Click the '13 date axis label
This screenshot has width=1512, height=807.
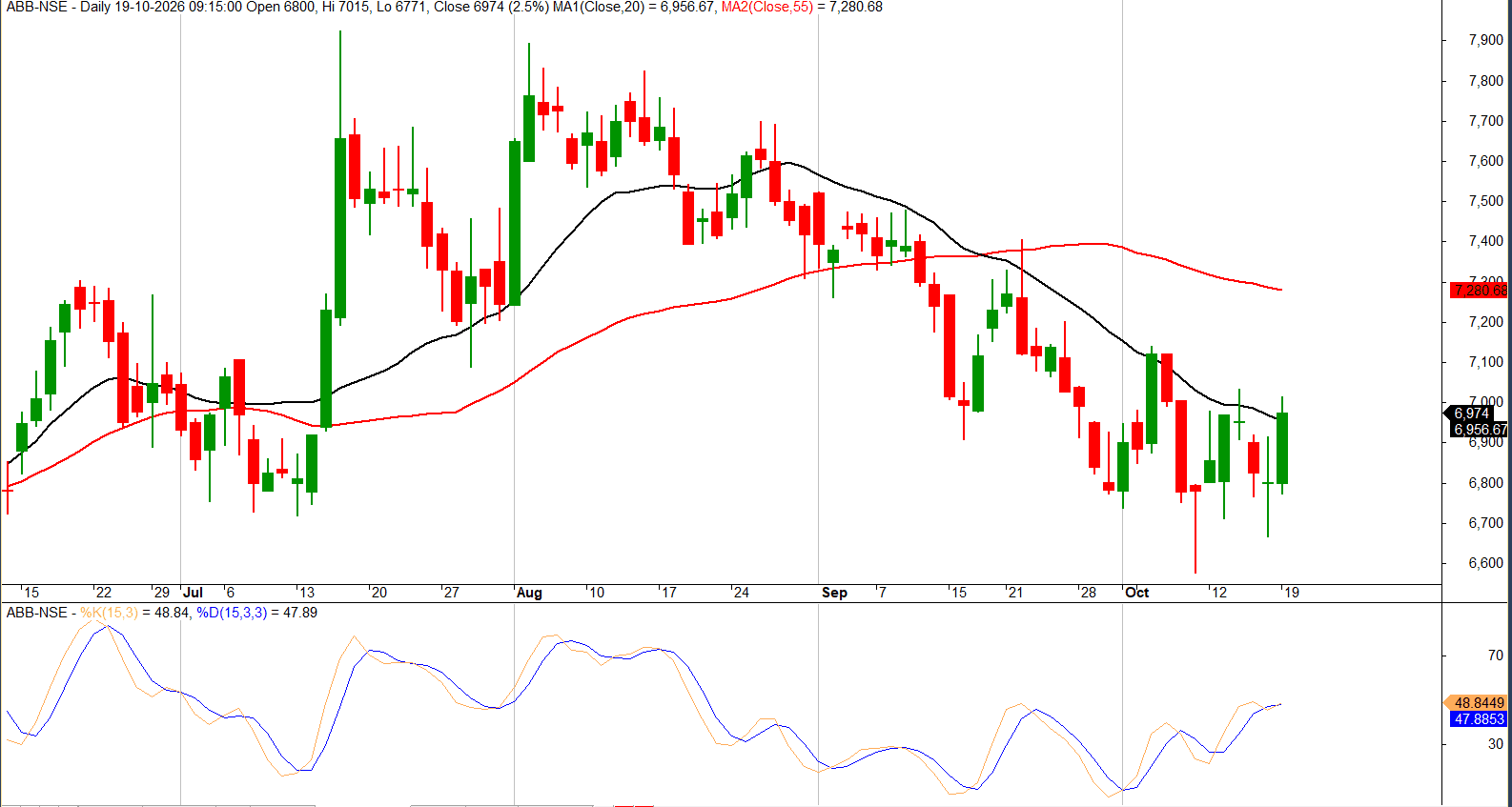tap(305, 593)
